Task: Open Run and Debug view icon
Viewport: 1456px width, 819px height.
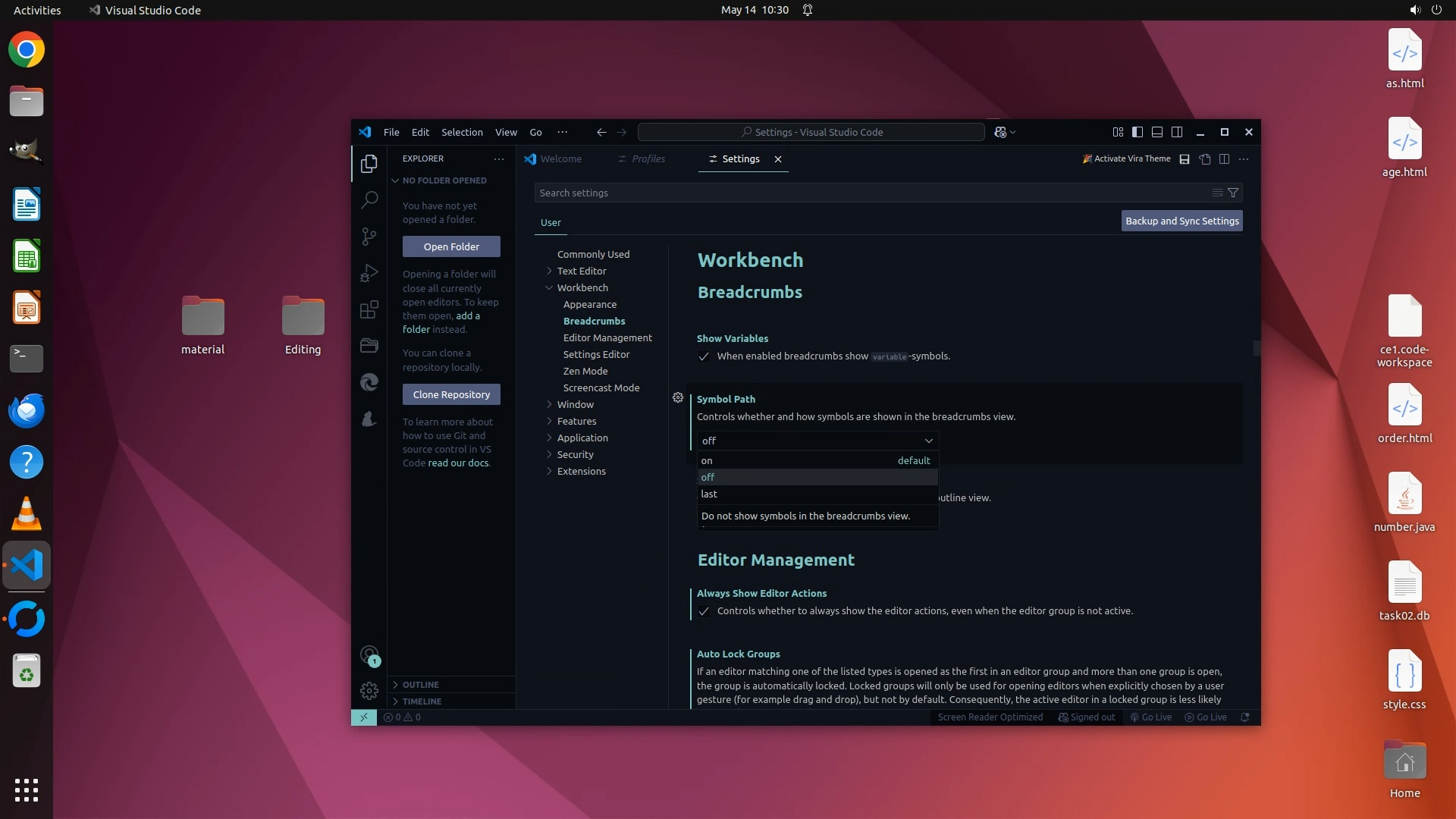Action: pyautogui.click(x=369, y=273)
